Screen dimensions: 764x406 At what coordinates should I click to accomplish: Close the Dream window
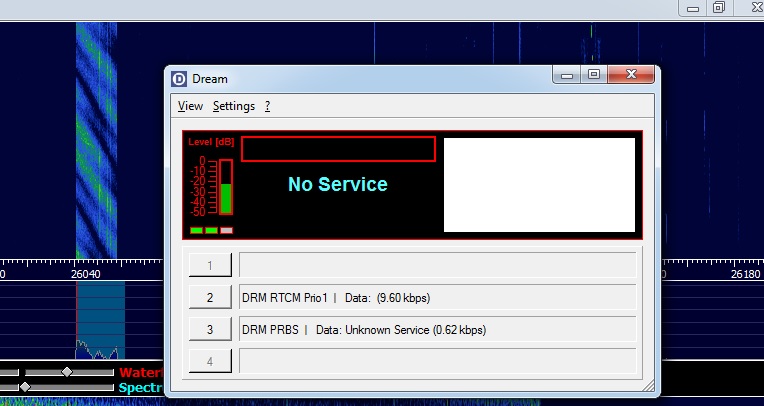[631, 75]
